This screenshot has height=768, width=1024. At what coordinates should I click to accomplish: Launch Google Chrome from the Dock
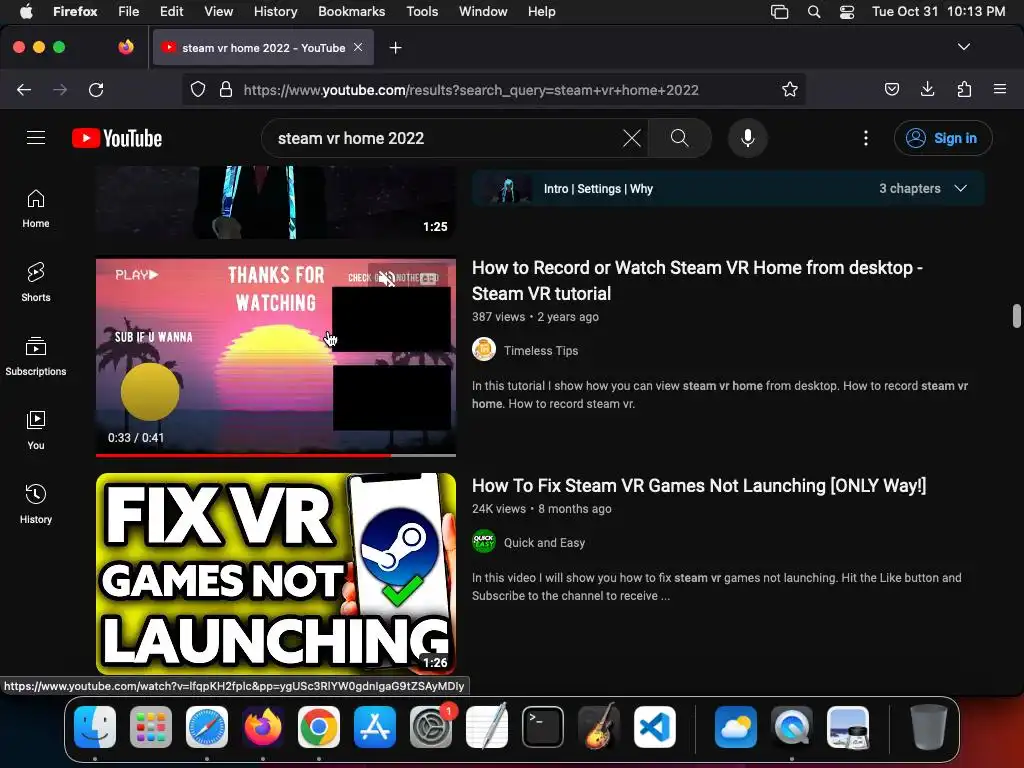(319, 727)
